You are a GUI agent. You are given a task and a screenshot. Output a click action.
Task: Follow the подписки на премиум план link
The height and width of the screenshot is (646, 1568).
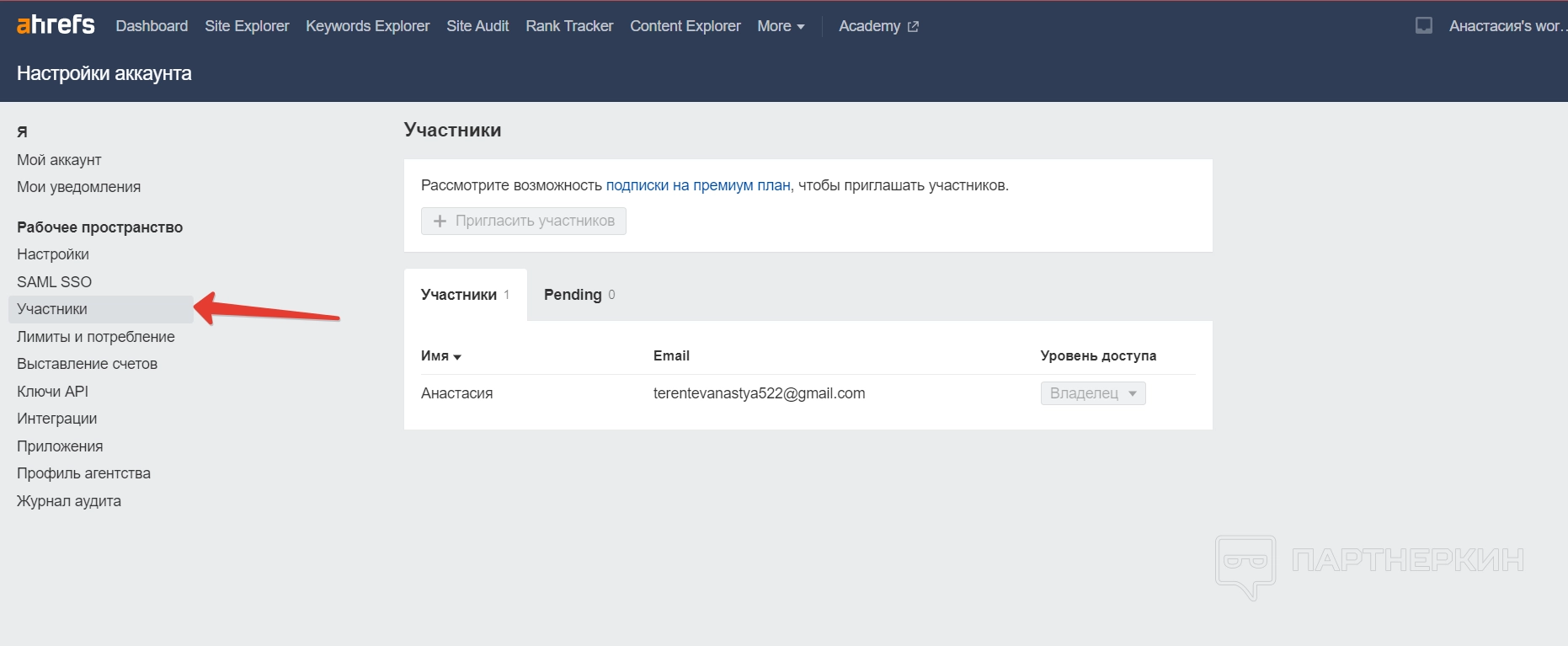point(697,185)
